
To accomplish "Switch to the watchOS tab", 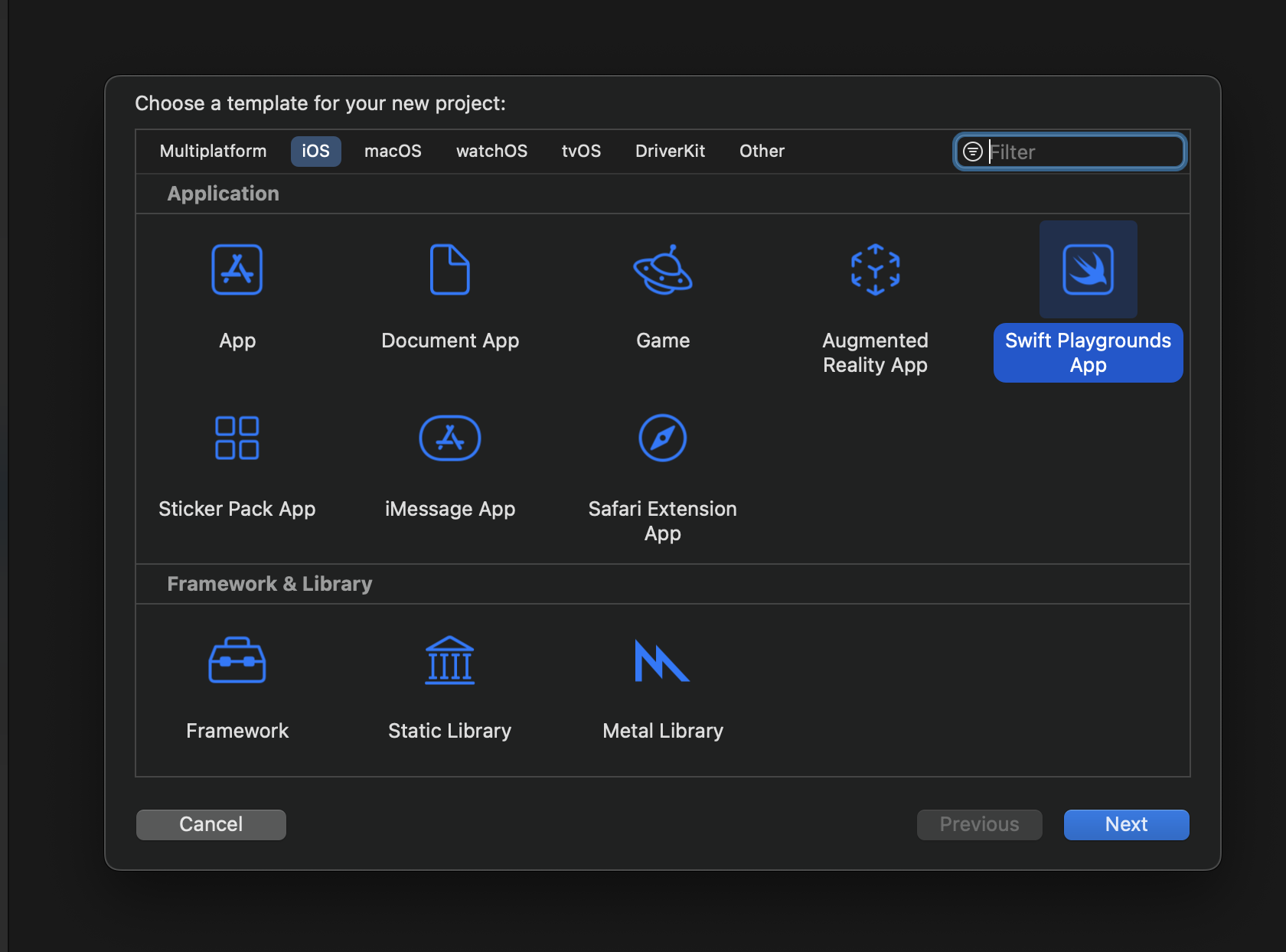I will [491, 152].
